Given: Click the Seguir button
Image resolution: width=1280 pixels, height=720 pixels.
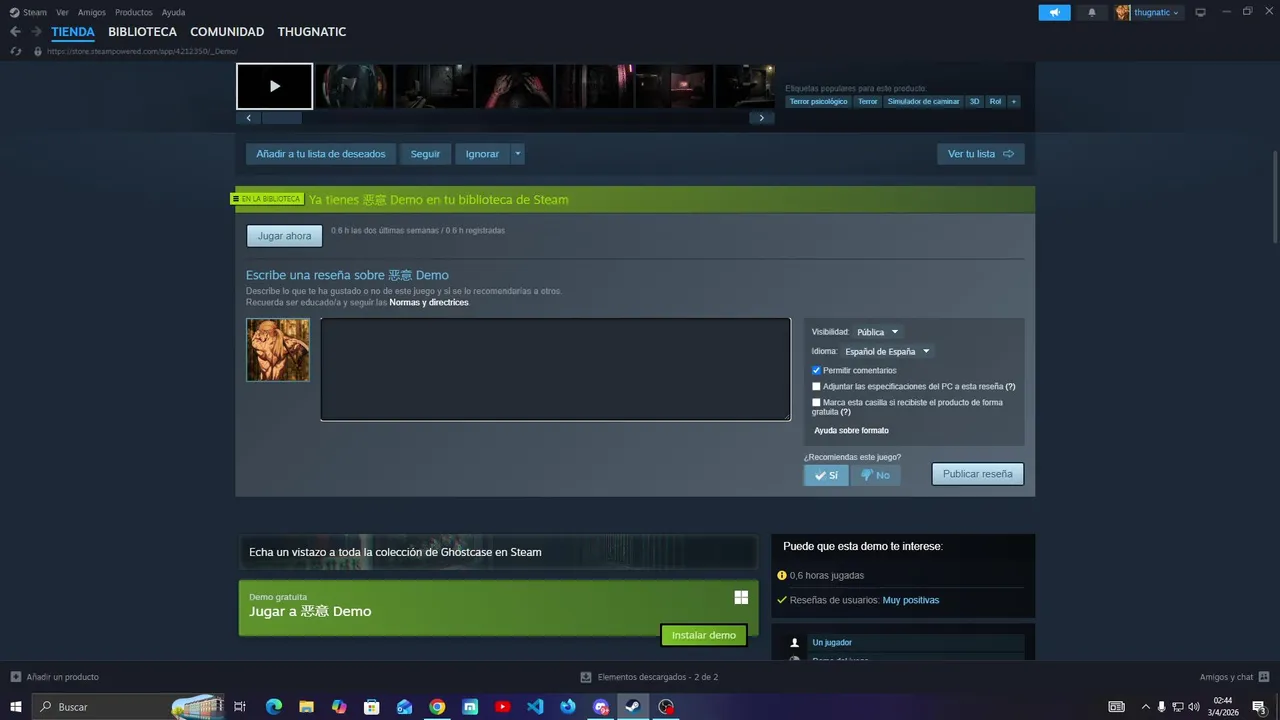Looking at the screenshot, I should coord(425,154).
